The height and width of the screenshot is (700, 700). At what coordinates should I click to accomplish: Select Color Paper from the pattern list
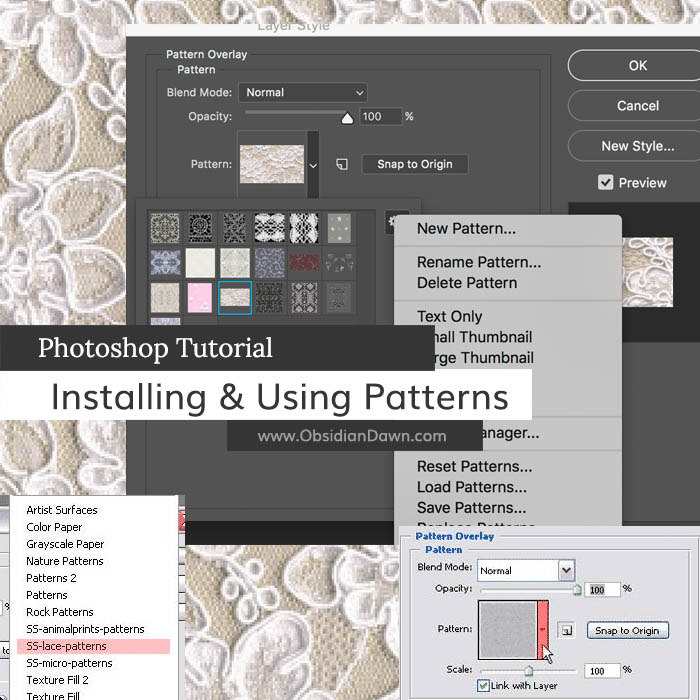coord(54,527)
